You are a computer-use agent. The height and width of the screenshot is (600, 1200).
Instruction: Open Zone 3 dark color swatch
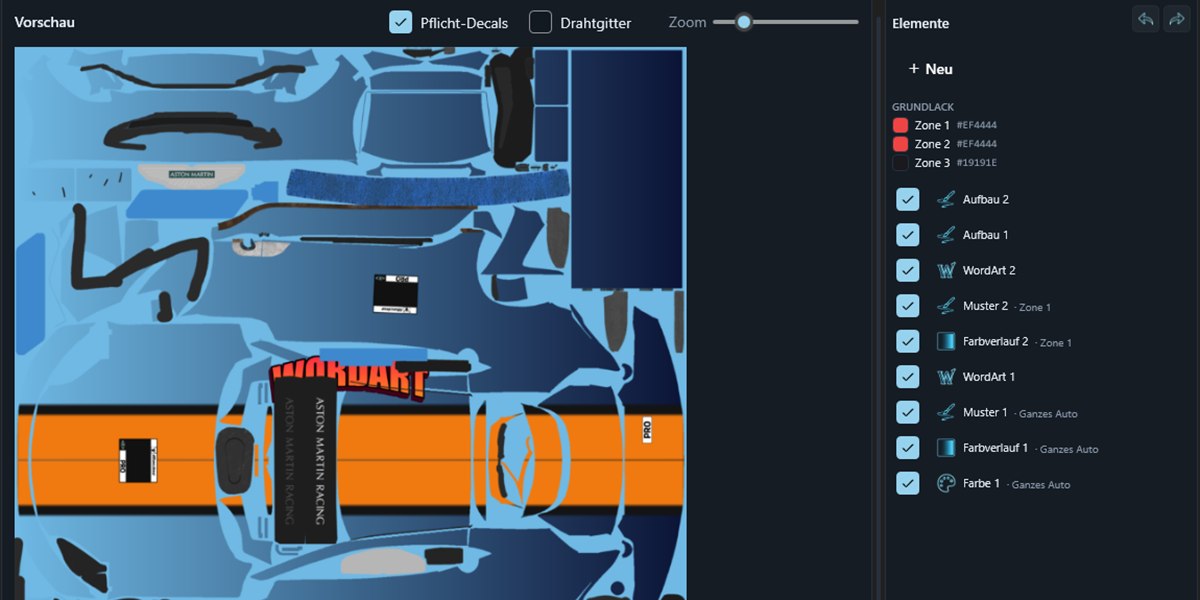click(x=900, y=162)
